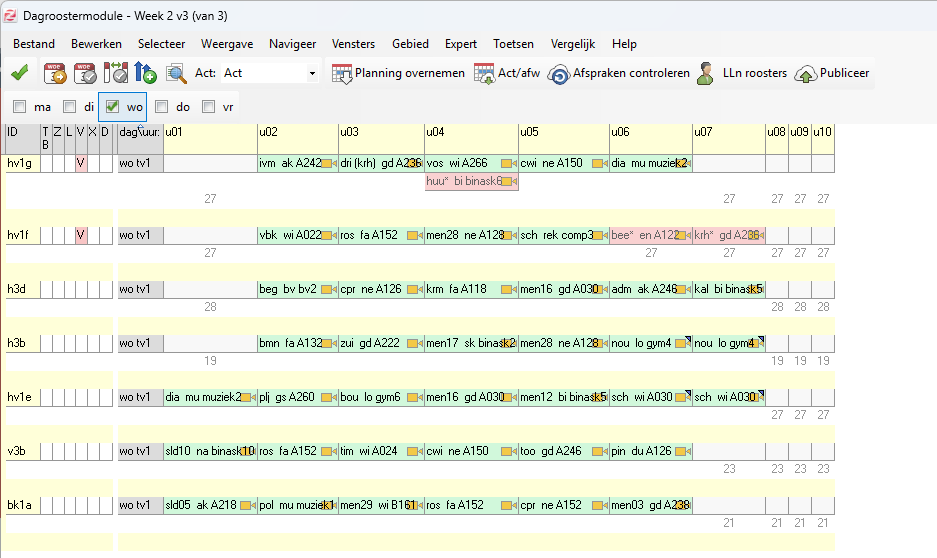The width and height of the screenshot is (937, 558).
Task: Open the Act dropdown list
Action: [x=312, y=73]
